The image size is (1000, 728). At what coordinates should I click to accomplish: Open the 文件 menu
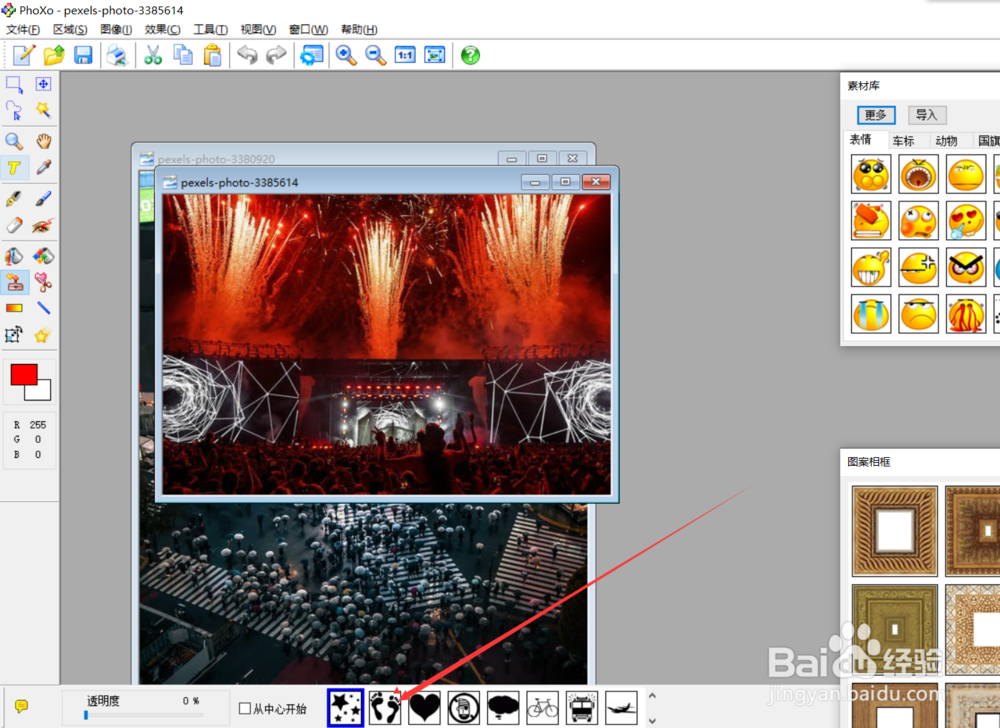coord(23,29)
